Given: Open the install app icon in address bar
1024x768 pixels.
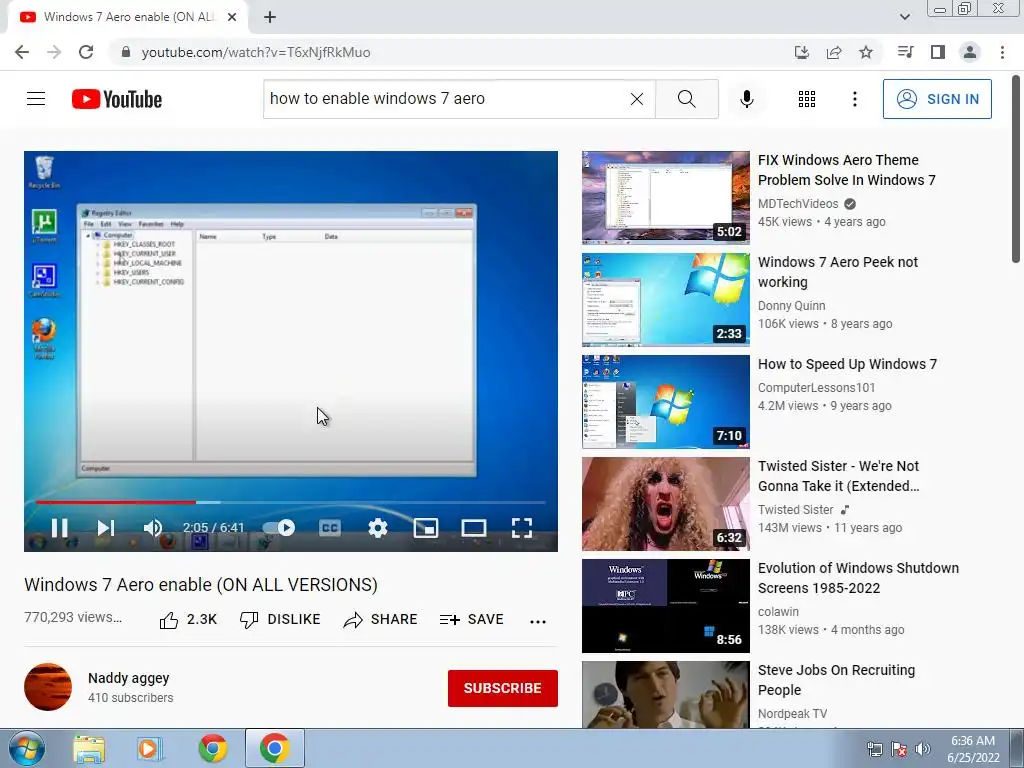Looking at the screenshot, I should [801, 52].
